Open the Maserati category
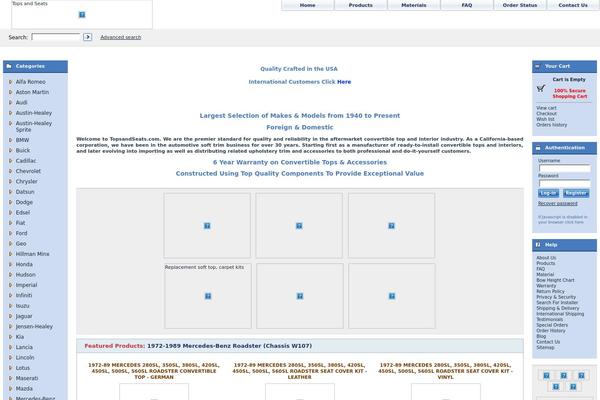 (x=27, y=378)
